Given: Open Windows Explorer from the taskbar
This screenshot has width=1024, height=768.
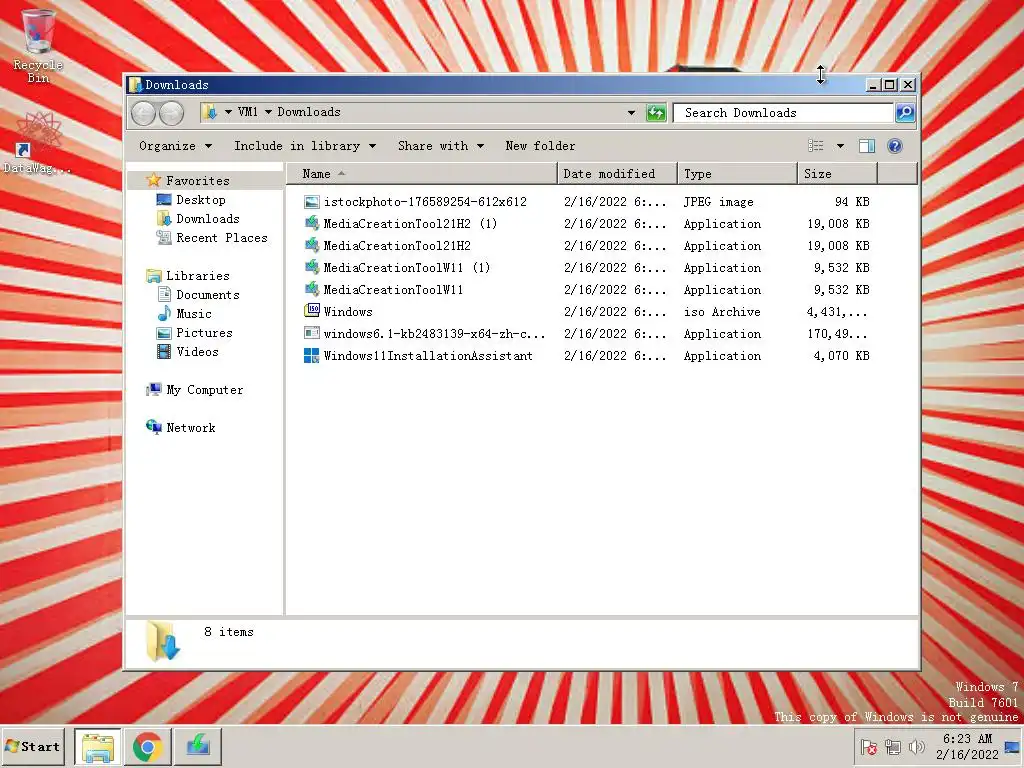Looking at the screenshot, I should 97,746.
